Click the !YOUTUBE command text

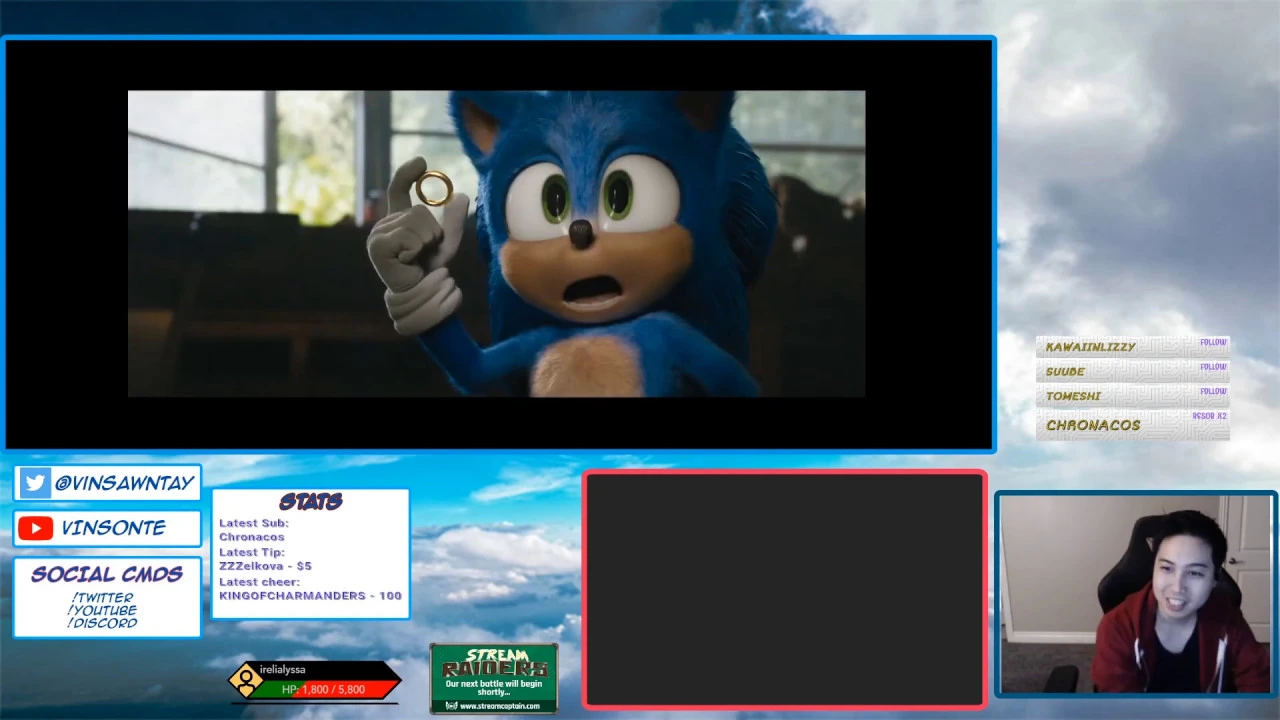(102, 610)
